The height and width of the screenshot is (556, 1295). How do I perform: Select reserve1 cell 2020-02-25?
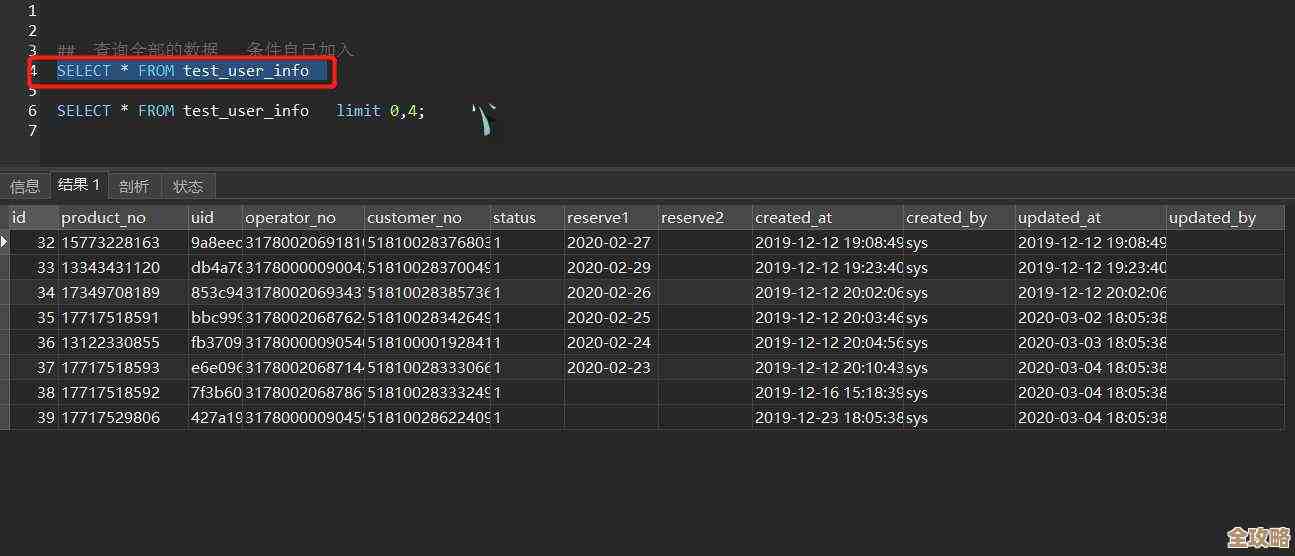tap(611, 318)
